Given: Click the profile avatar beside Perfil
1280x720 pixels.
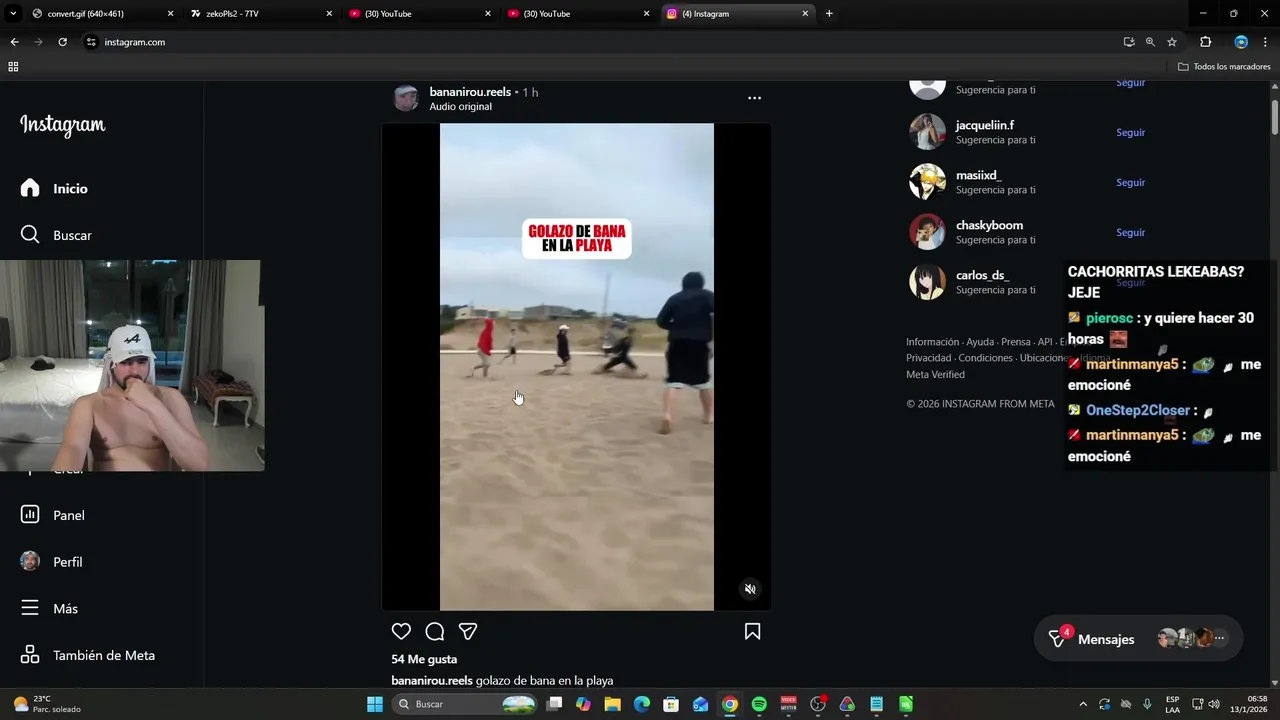Looking at the screenshot, I should (x=30, y=562).
